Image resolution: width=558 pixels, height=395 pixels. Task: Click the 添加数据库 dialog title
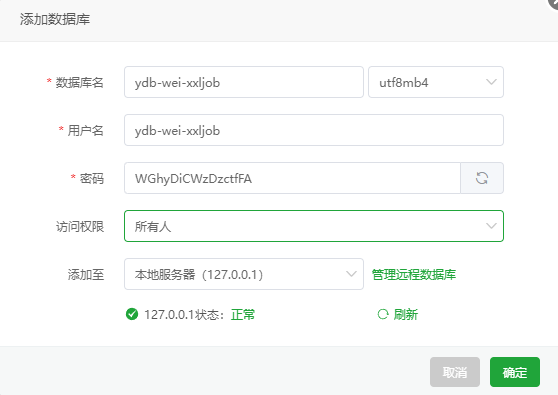[55, 19]
